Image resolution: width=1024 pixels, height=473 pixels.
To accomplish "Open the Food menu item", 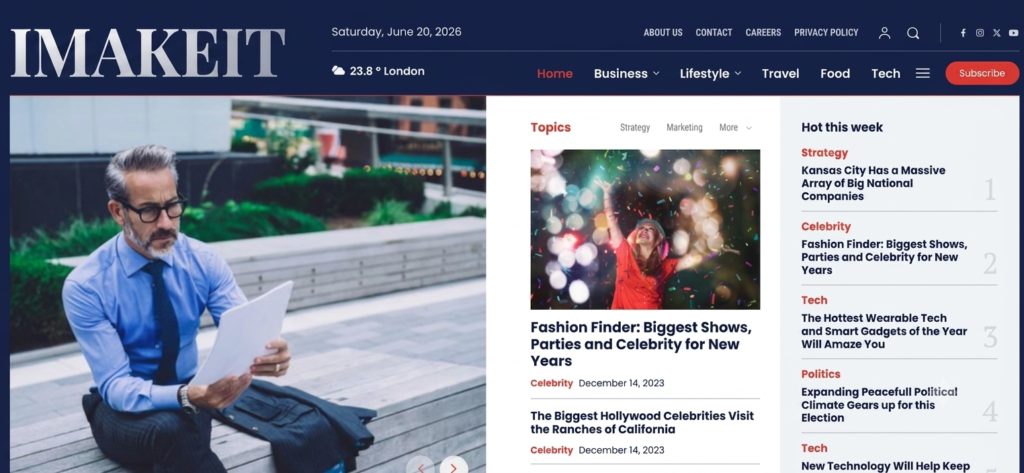I will (835, 74).
